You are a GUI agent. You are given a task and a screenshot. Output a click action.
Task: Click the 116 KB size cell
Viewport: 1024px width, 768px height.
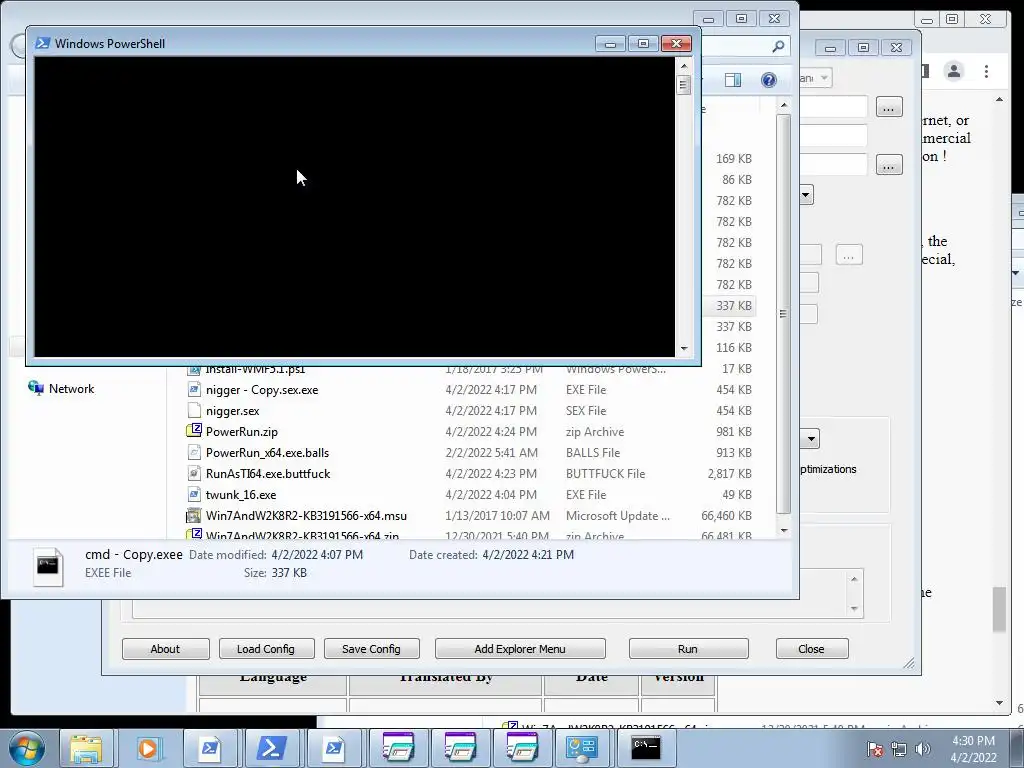pyautogui.click(x=733, y=347)
